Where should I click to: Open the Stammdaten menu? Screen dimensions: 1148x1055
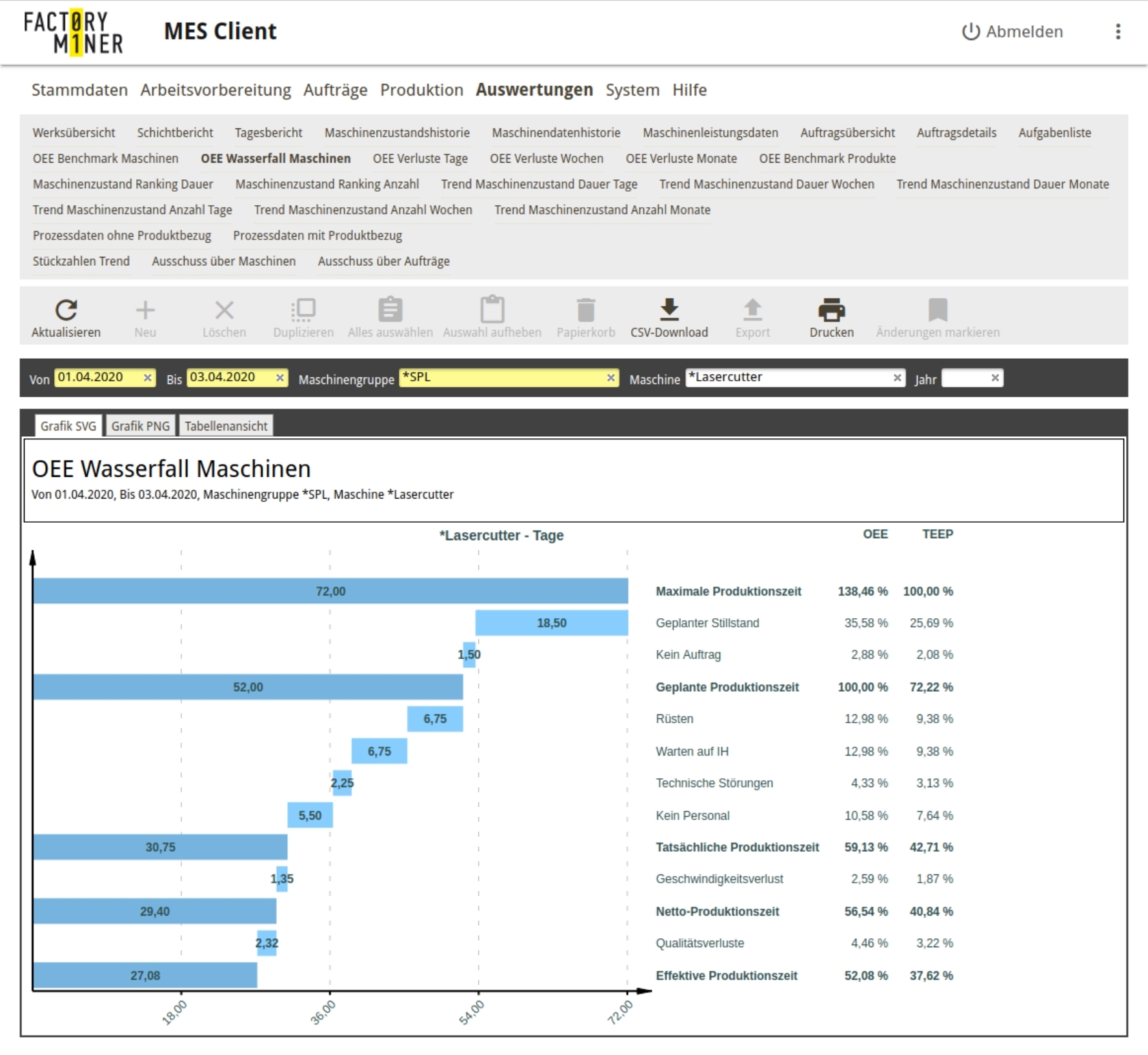click(80, 90)
